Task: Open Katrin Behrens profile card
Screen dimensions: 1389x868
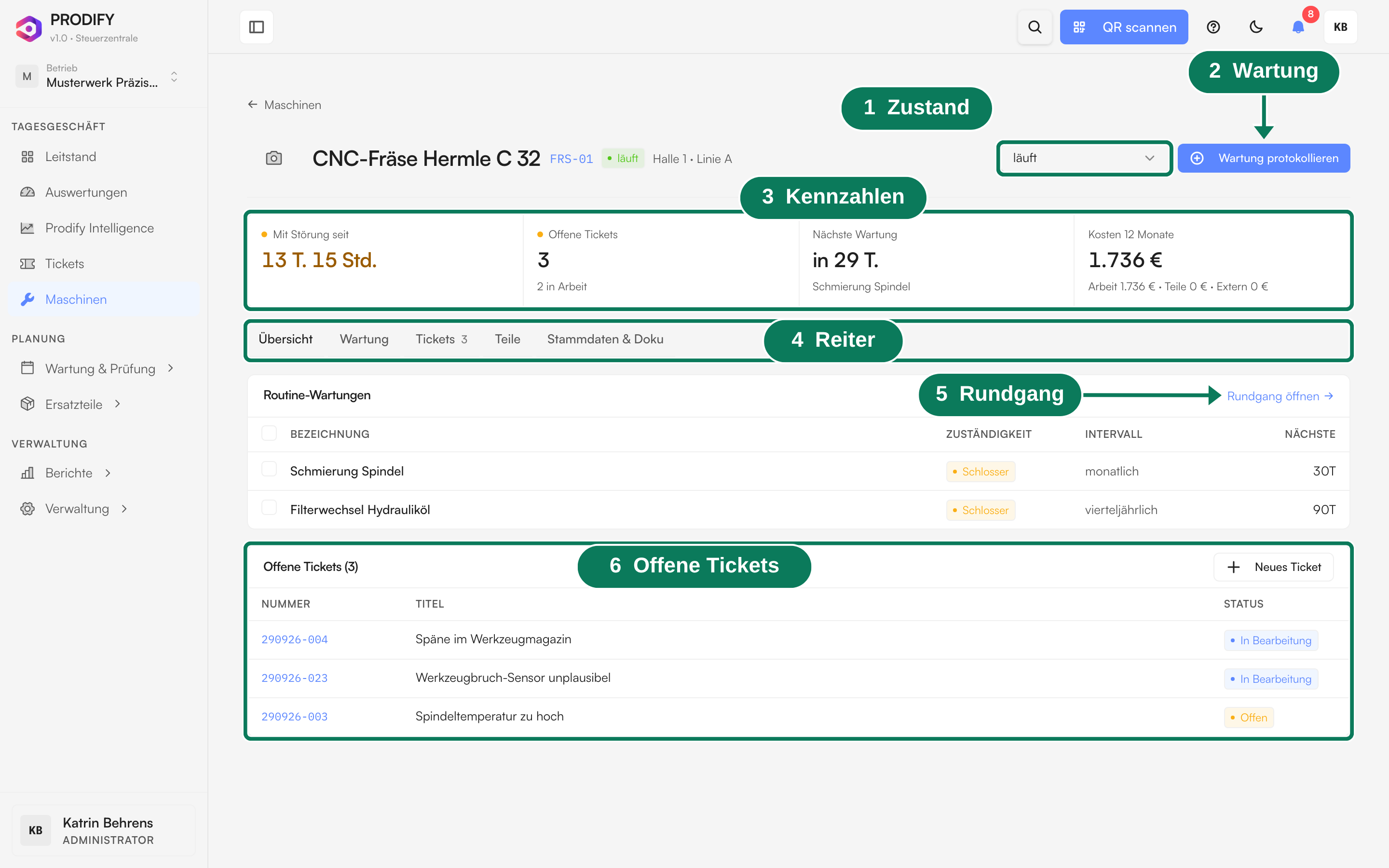Action: point(103,831)
